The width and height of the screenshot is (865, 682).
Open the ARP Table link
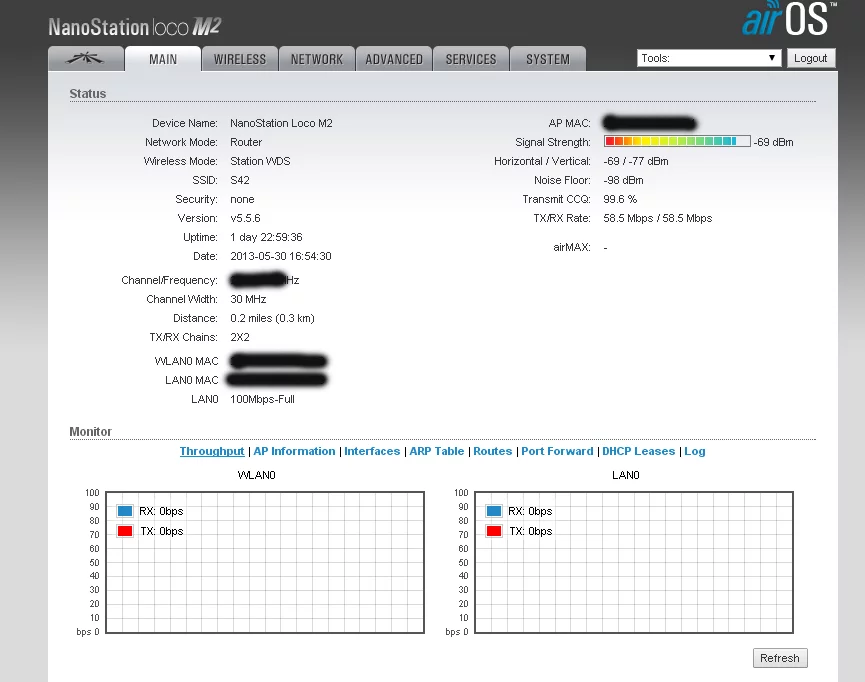(x=437, y=451)
